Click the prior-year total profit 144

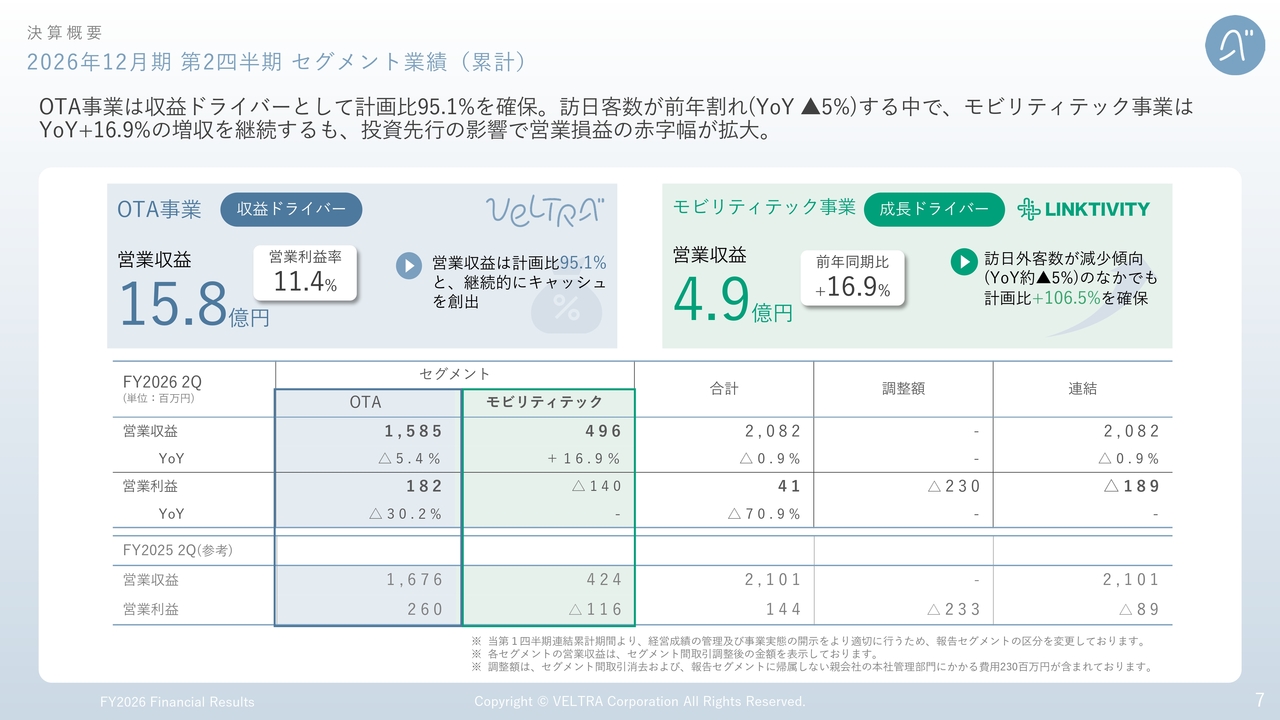click(783, 609)
